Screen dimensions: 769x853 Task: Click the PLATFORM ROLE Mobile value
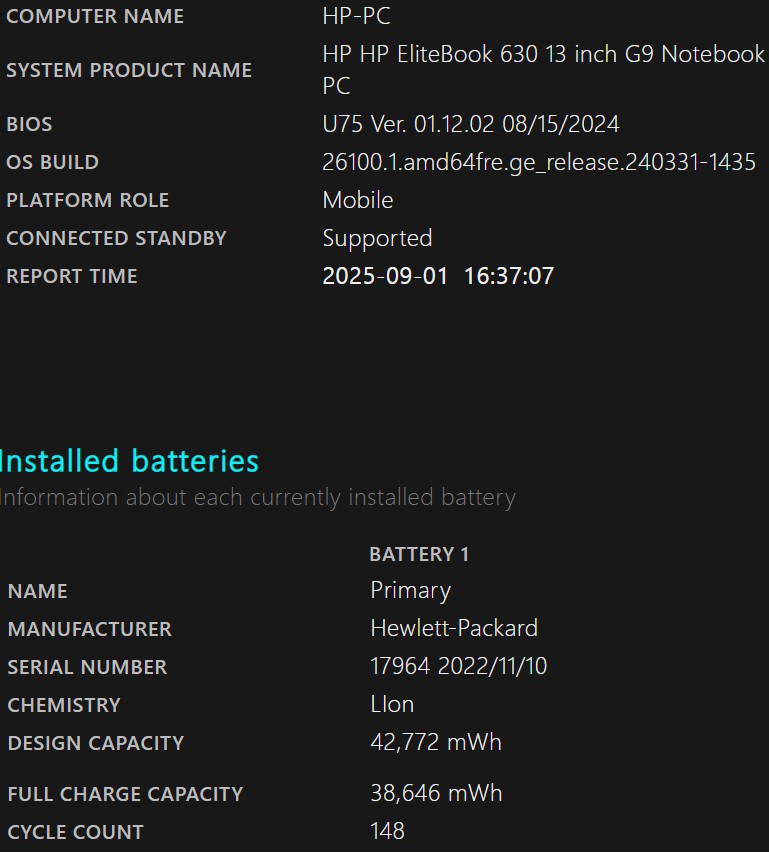pos(357,200)
